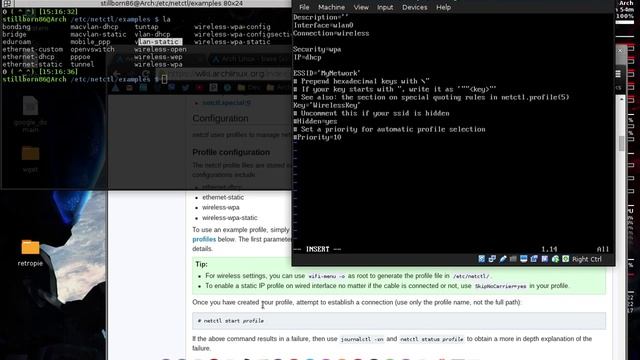
Task: Click the USB devices pen-shaped icon in VM status bar
Action: [503, 259]
